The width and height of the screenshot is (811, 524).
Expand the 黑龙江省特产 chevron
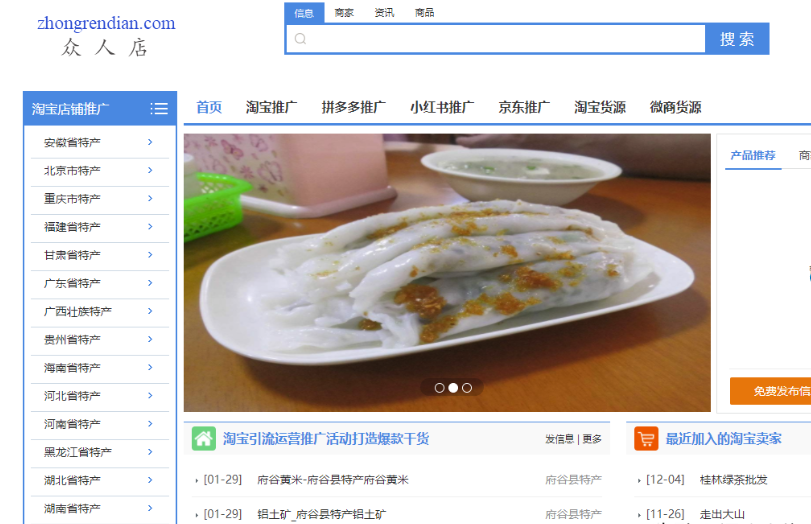(x=150, y=452)
